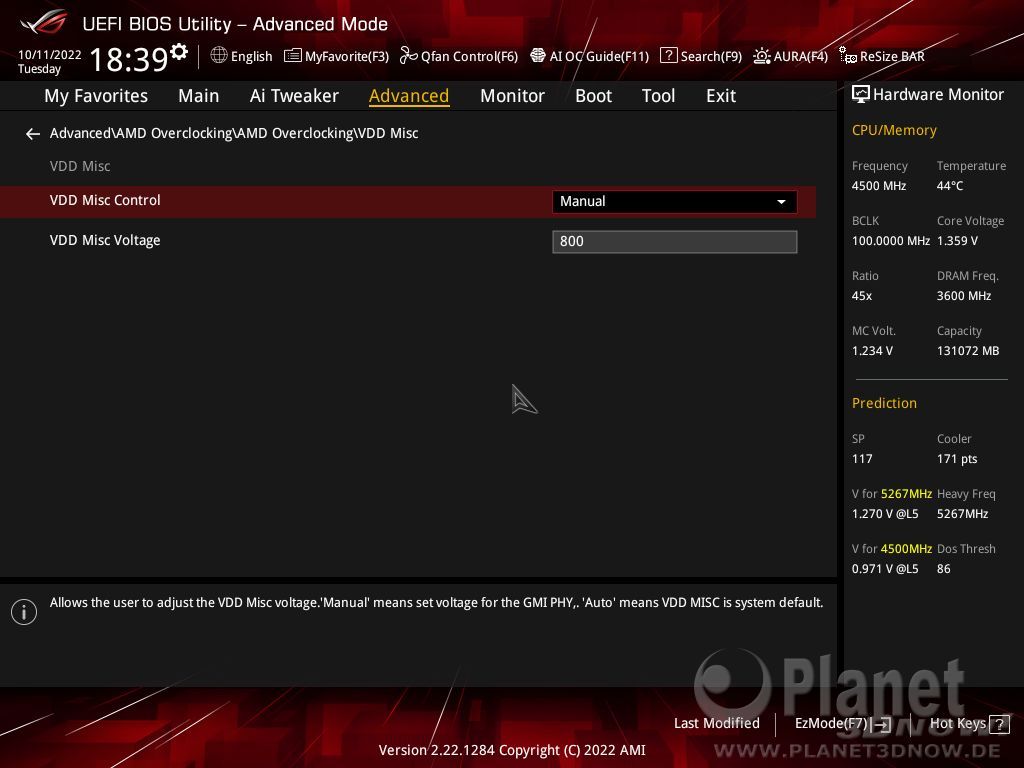This screenshot has width=1024, height=768.
Task: Click the AURA lighting icon
Action: point(761,56)
